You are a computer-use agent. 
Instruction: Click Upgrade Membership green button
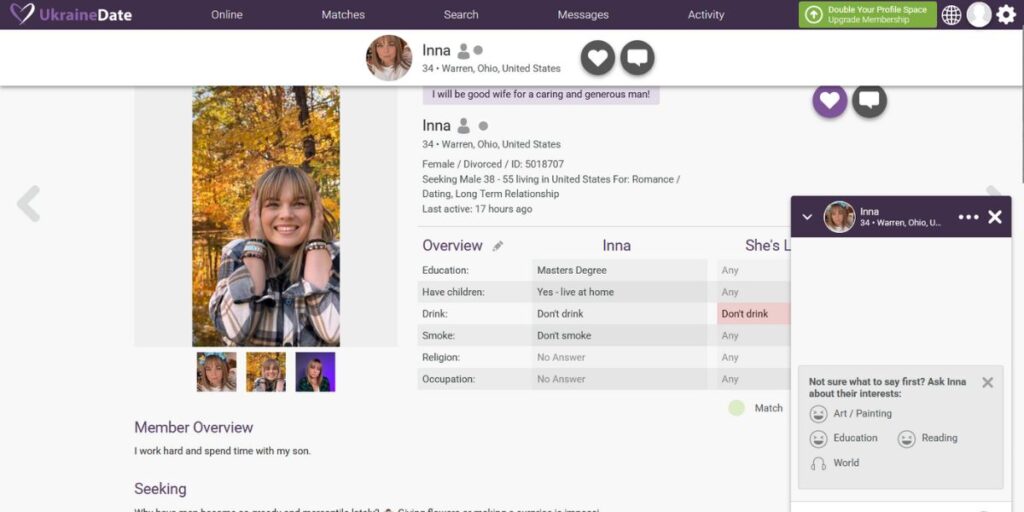(x=867, y=14)
